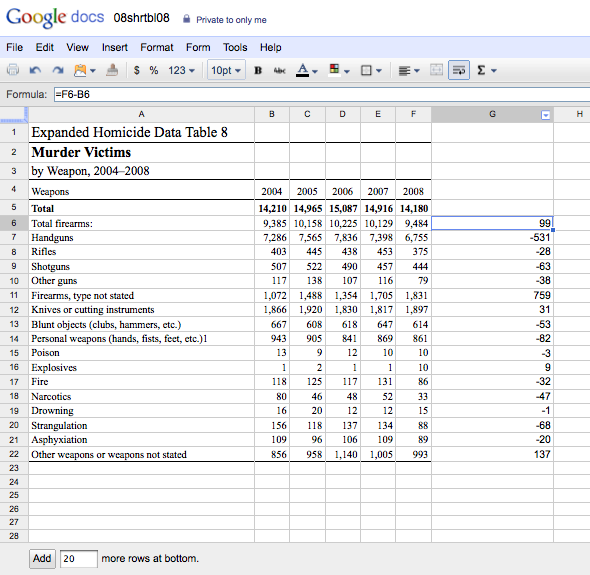Select the 'Other weapons or weapons not stated' cell
Screen dimensions: 590x575
coord(141,454)
